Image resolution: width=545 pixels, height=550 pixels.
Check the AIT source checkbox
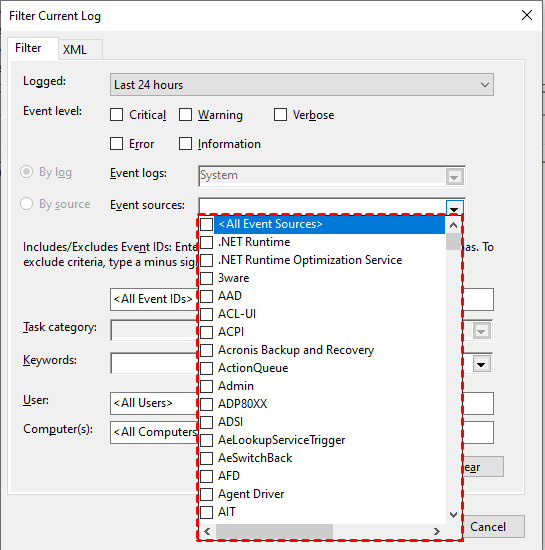(207, 512)
